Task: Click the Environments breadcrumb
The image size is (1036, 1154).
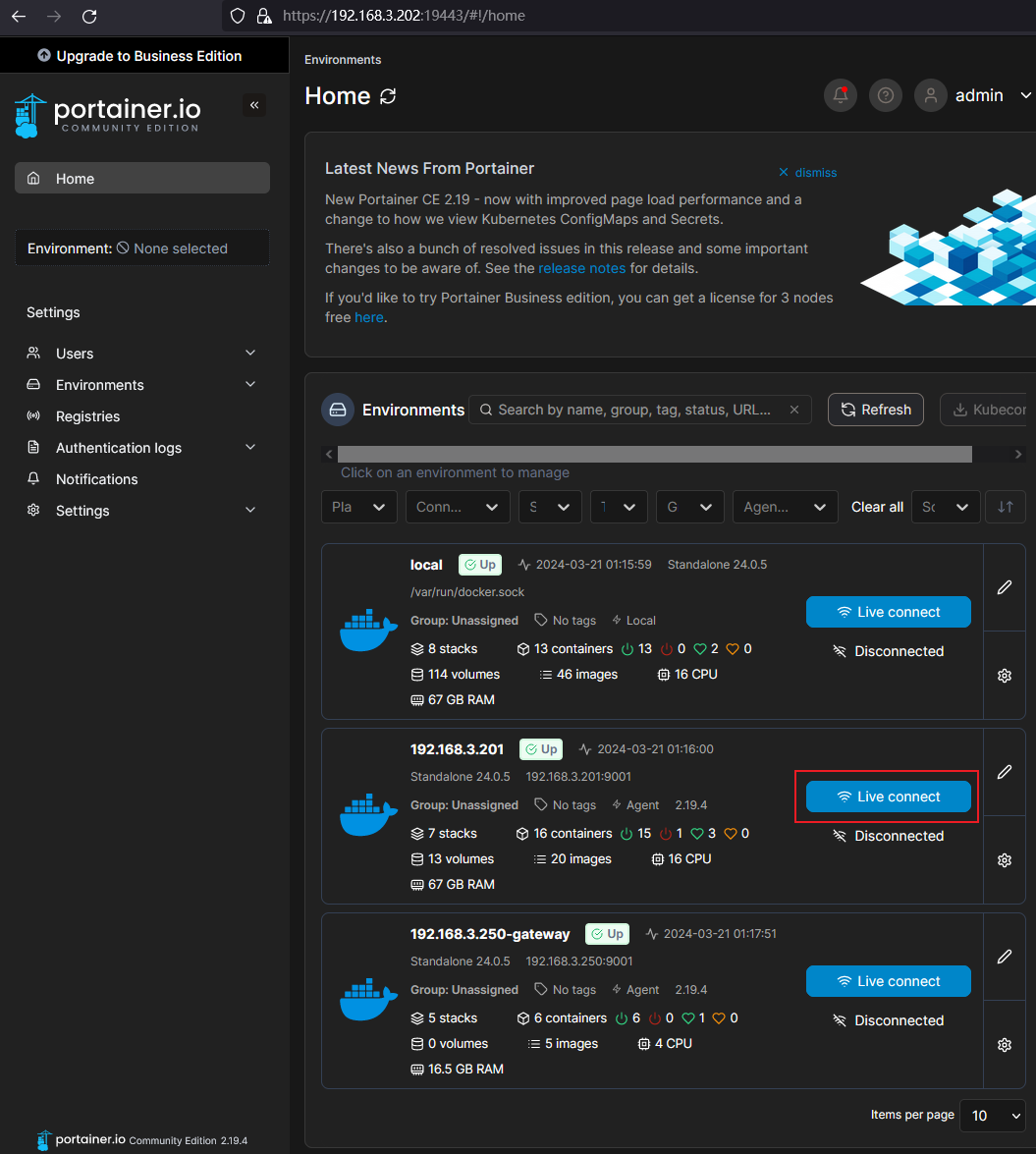Action: tap(343, 60)
